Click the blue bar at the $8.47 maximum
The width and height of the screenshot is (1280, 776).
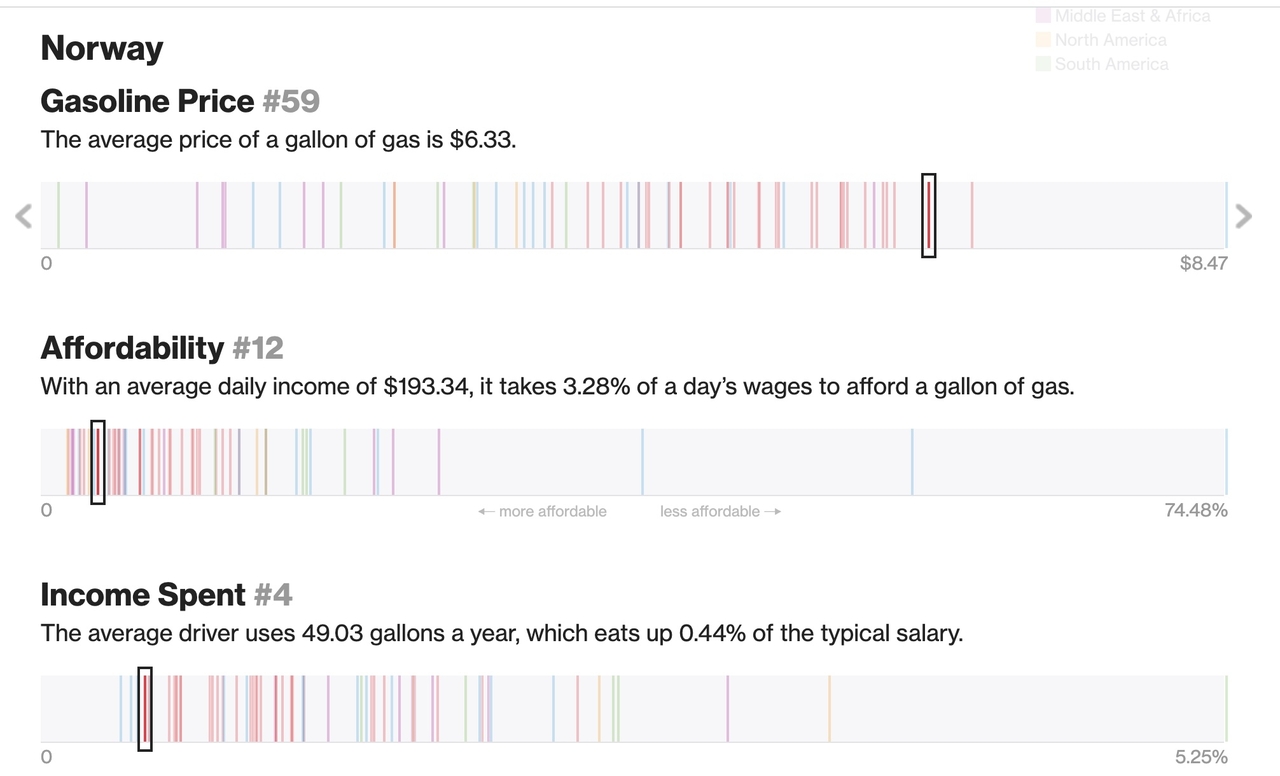pyautogui.click(x=1226, y=215)
